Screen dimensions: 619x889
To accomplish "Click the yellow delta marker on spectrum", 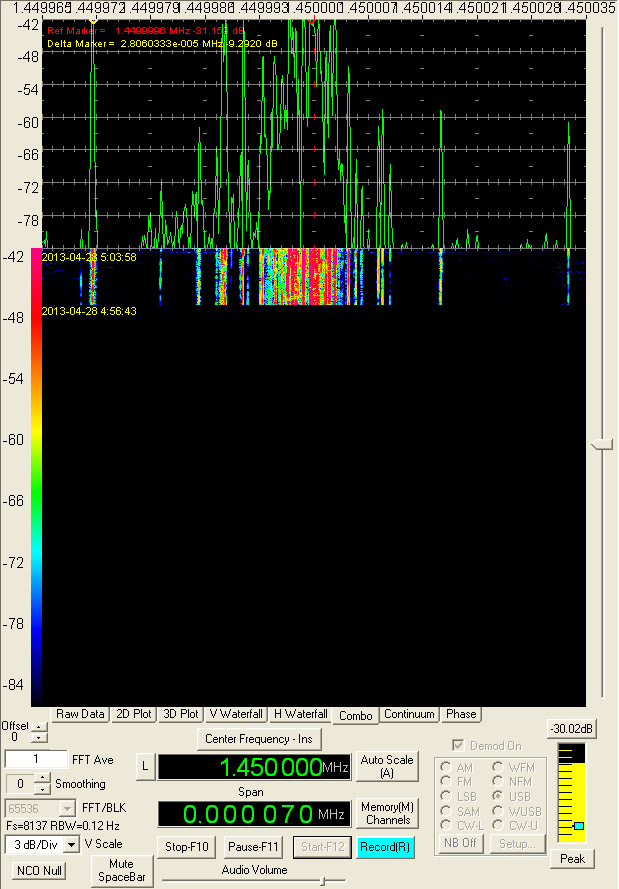I will 94,20.
